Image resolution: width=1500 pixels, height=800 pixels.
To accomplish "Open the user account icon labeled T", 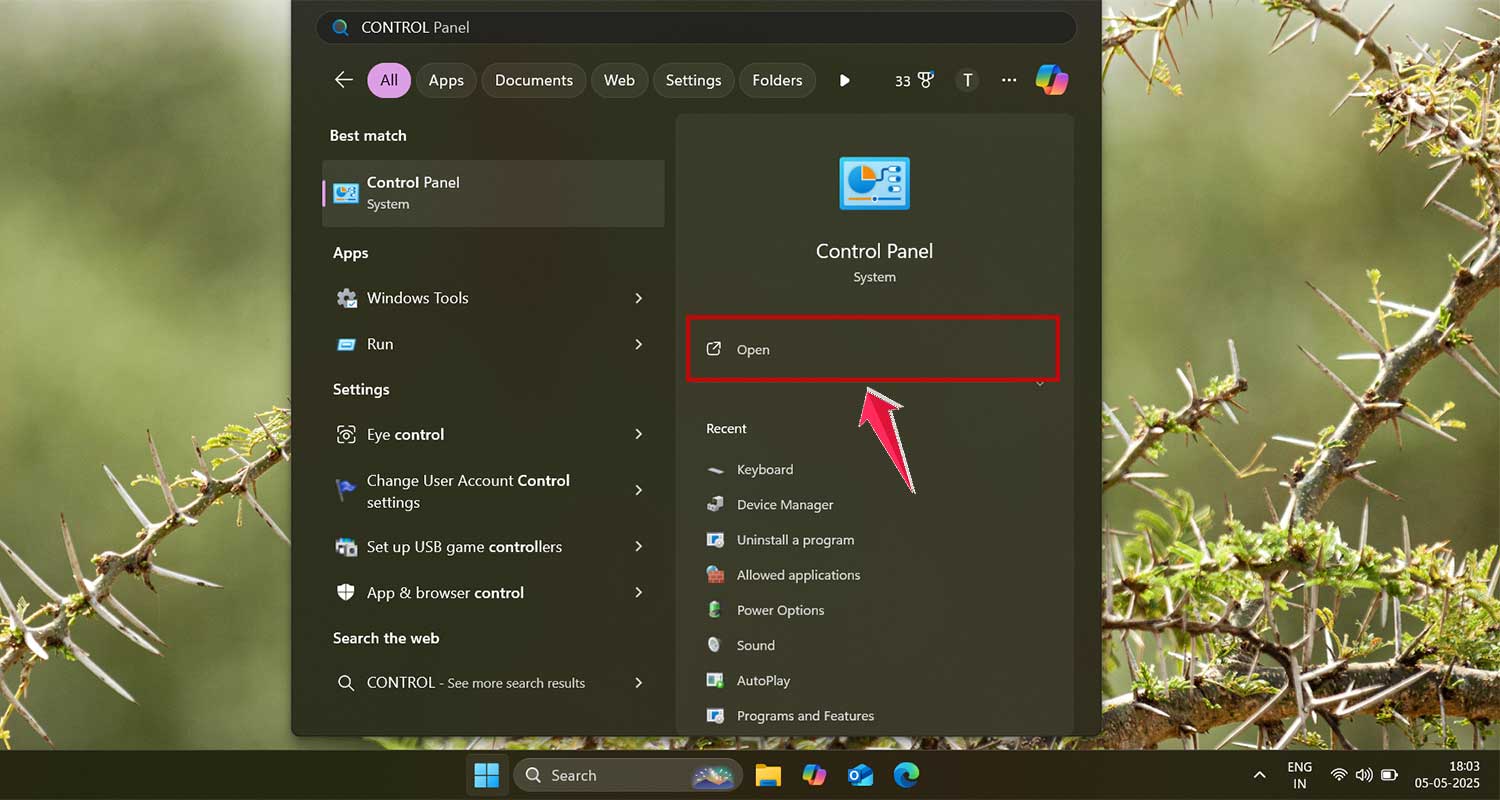I will 966,80.
